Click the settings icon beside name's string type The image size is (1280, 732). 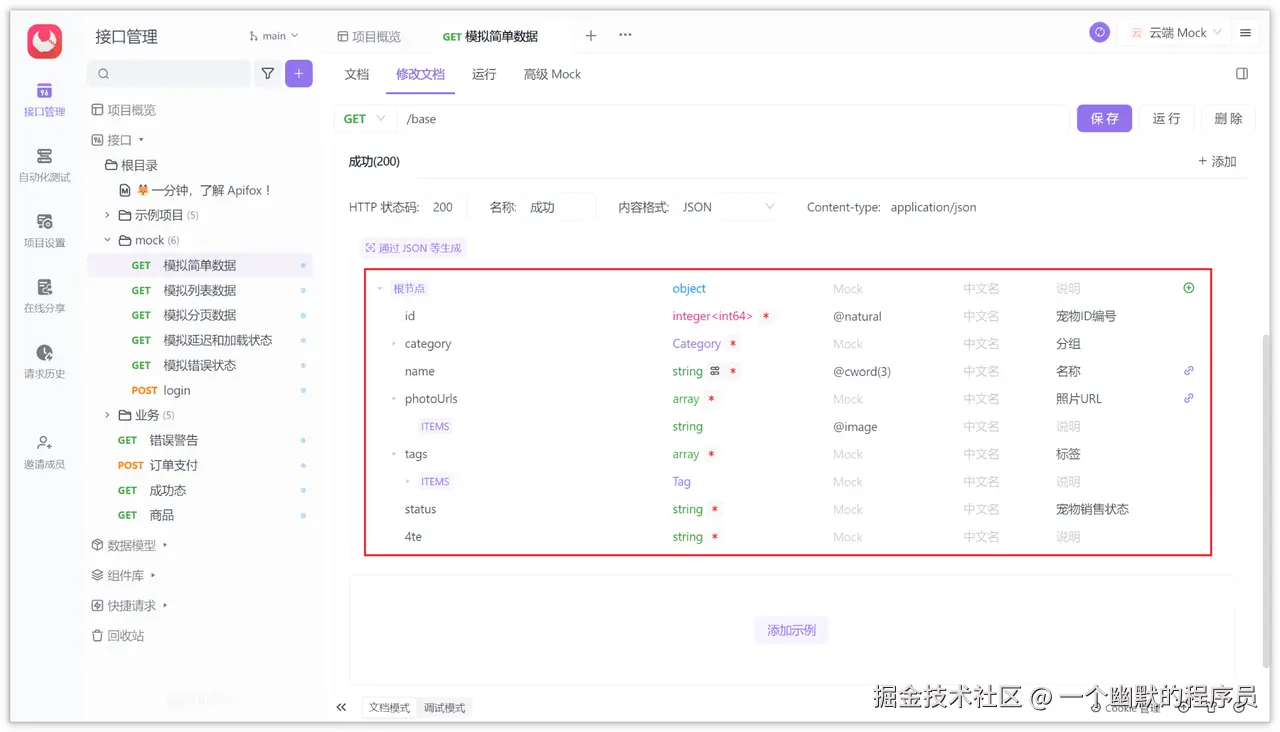[x=715, y=371]
